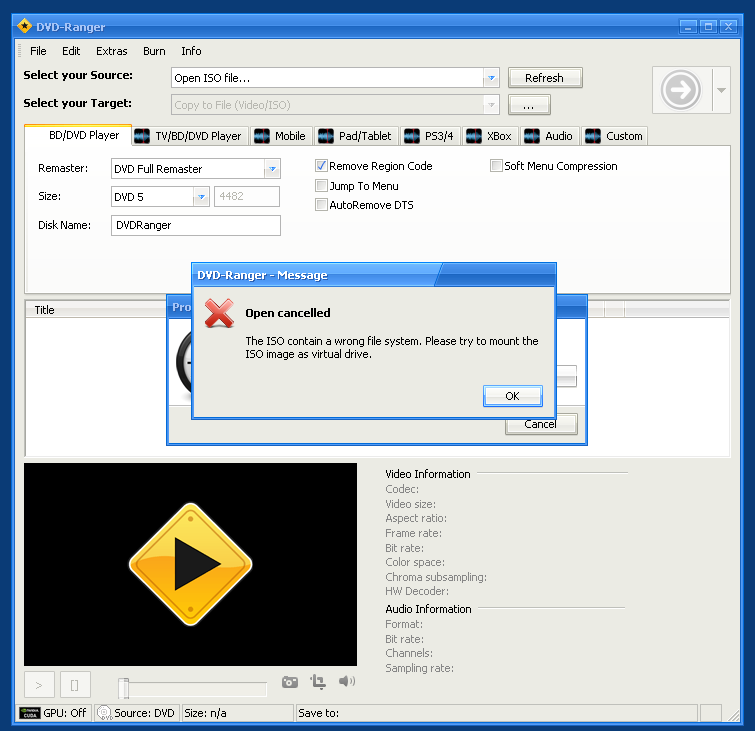Click the DVD disc source icon

pos(104,713)
